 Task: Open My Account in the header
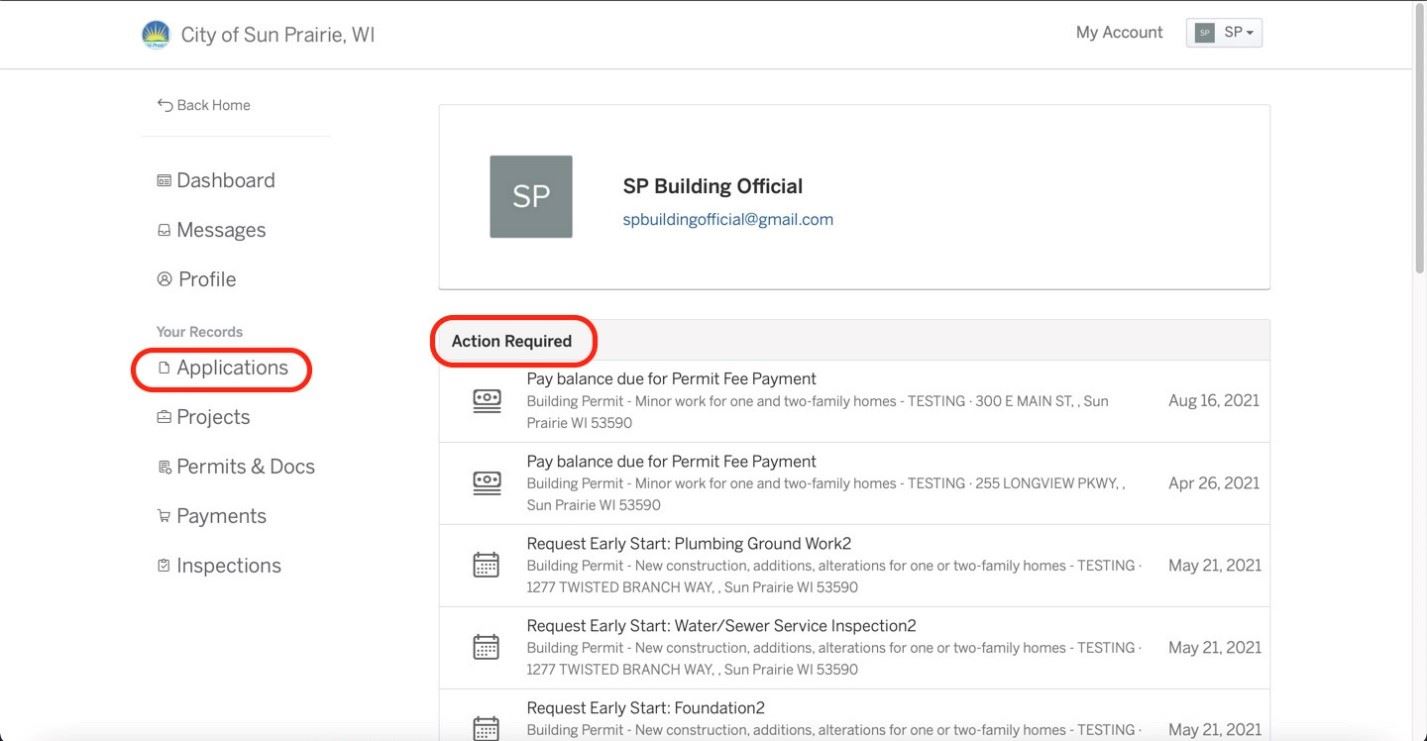1119,32
